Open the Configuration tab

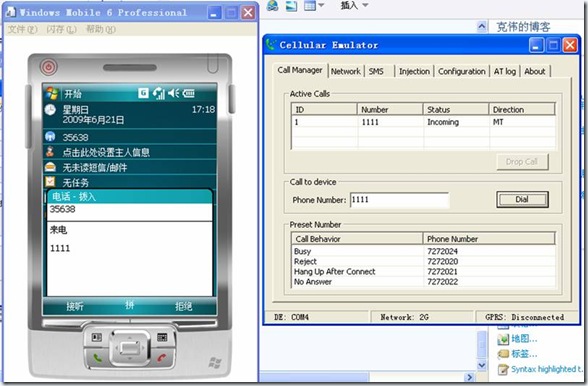click(462, 71)
